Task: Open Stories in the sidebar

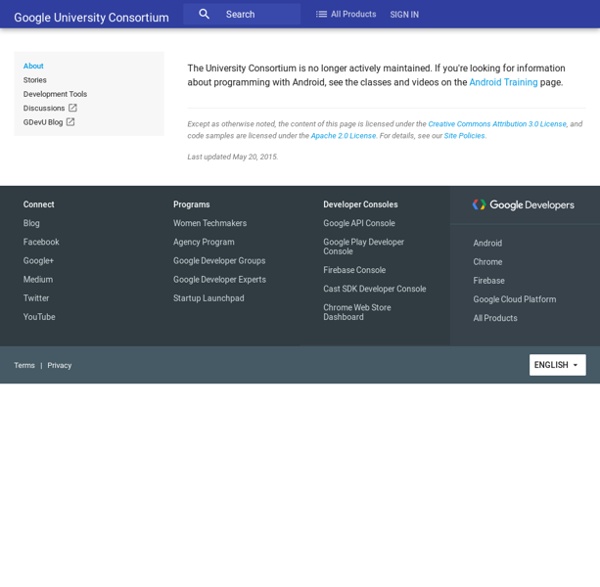Action: (x=35, y=80)
